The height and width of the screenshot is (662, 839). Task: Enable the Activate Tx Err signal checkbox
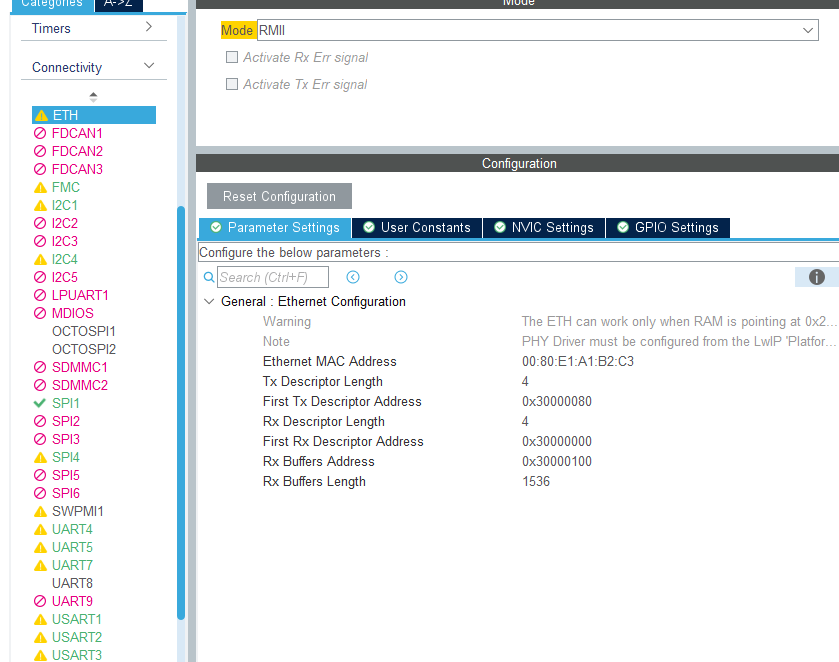click(232, 83)
